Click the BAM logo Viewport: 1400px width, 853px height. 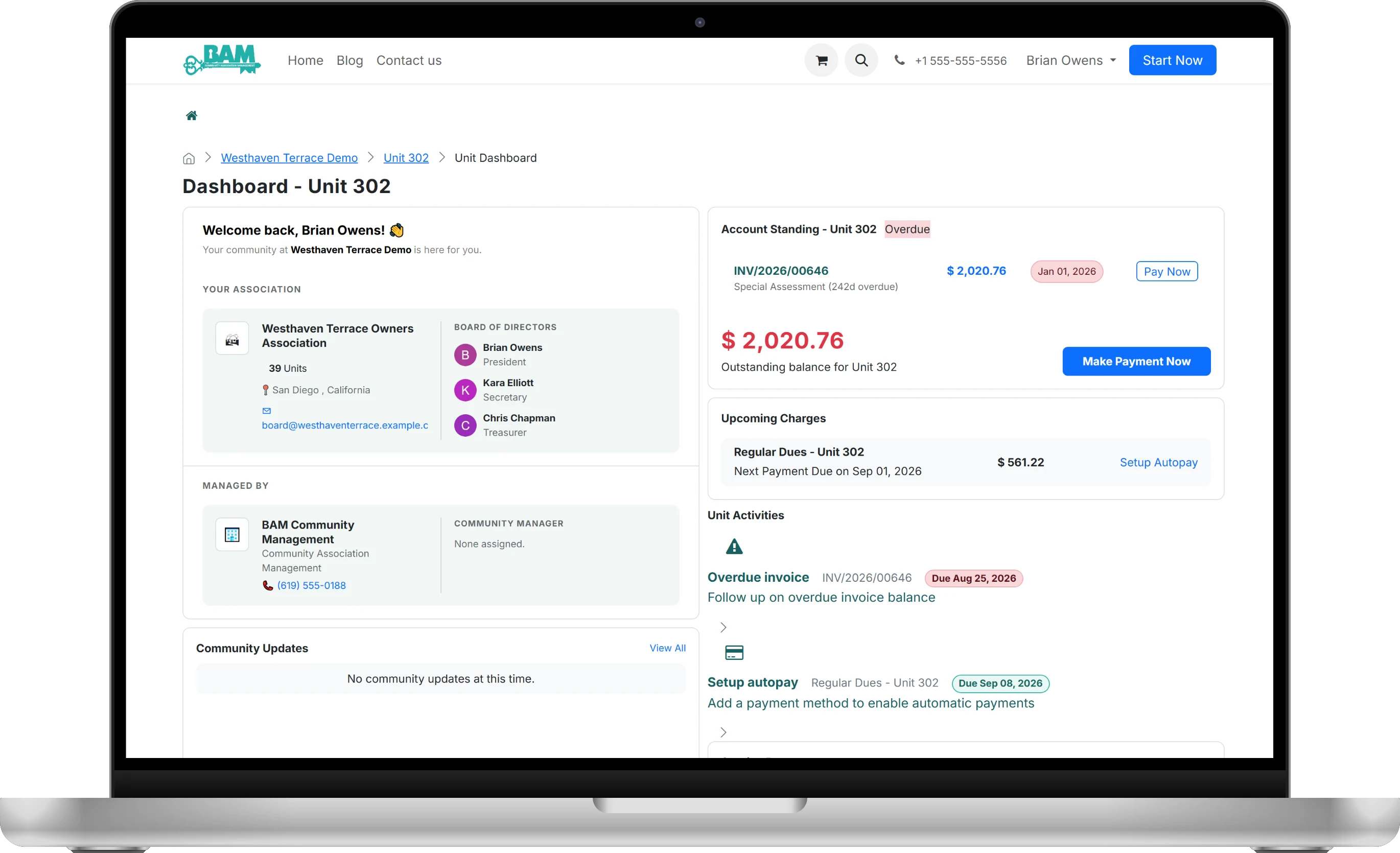click(222, 60)
